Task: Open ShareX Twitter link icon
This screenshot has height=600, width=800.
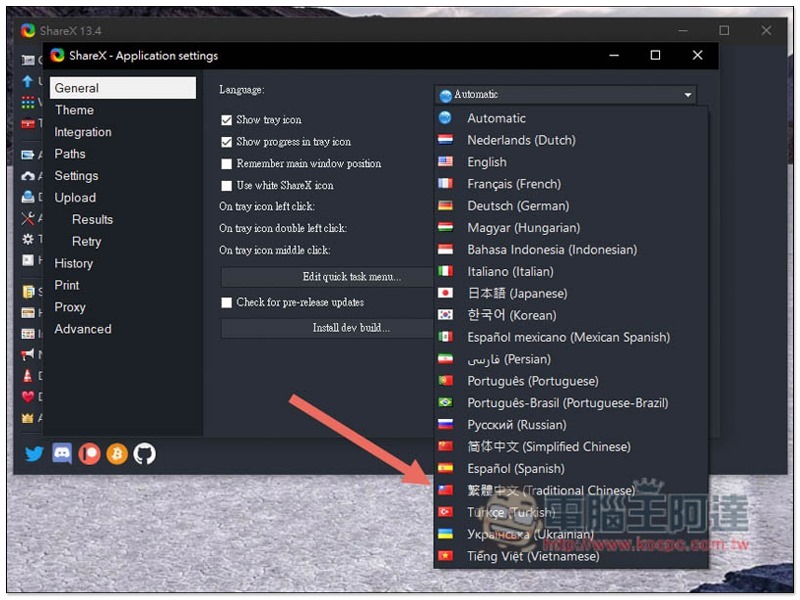Action: [34, 454]
